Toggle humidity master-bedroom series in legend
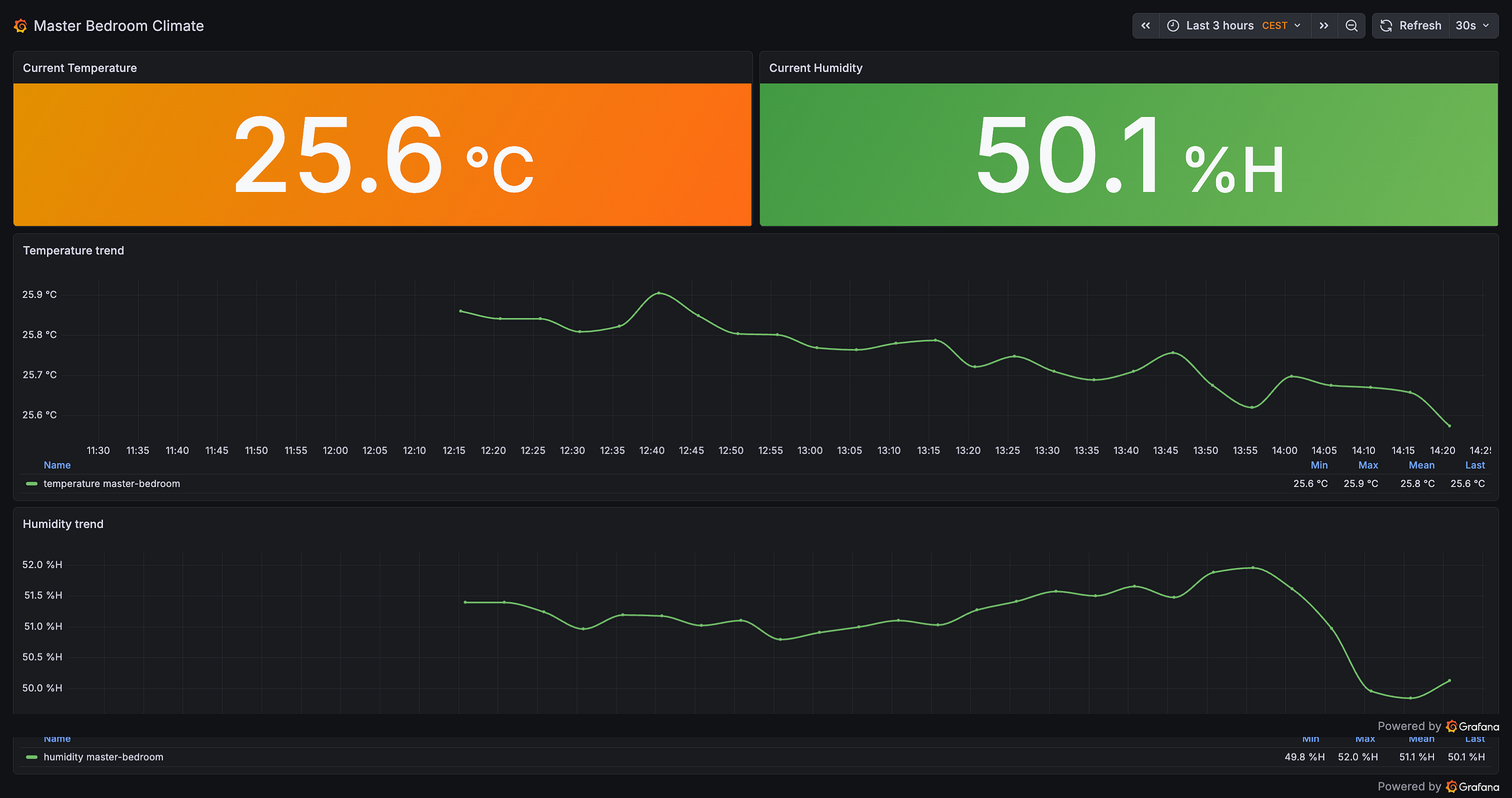Viewport: 1512px width, 798px height. (104, 757)
